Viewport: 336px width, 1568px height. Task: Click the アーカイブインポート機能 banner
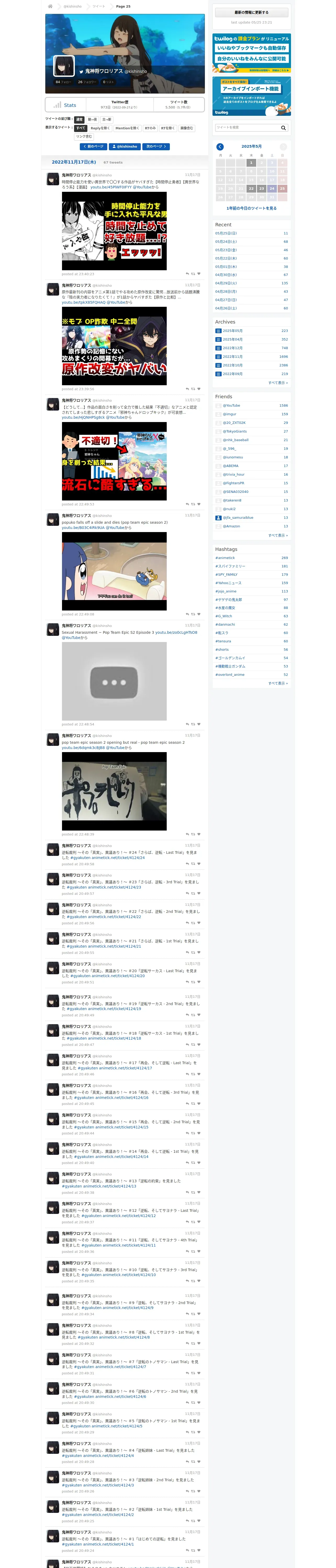251,96
